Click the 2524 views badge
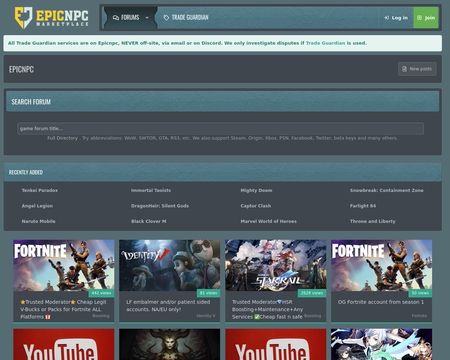 click(x=312, y=293)
